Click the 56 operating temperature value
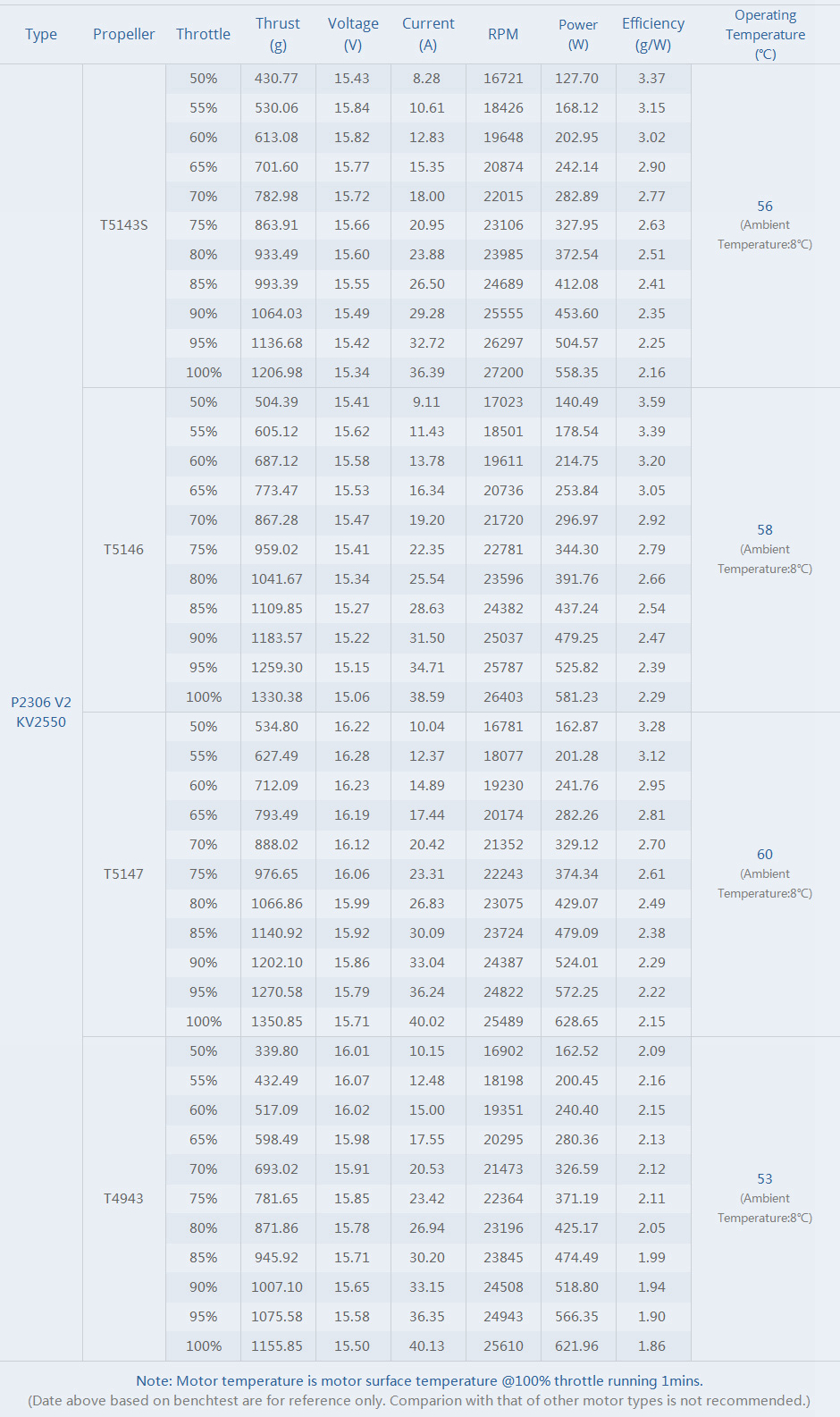Screen dimensions: 840x1417 [x=765, y=207]
